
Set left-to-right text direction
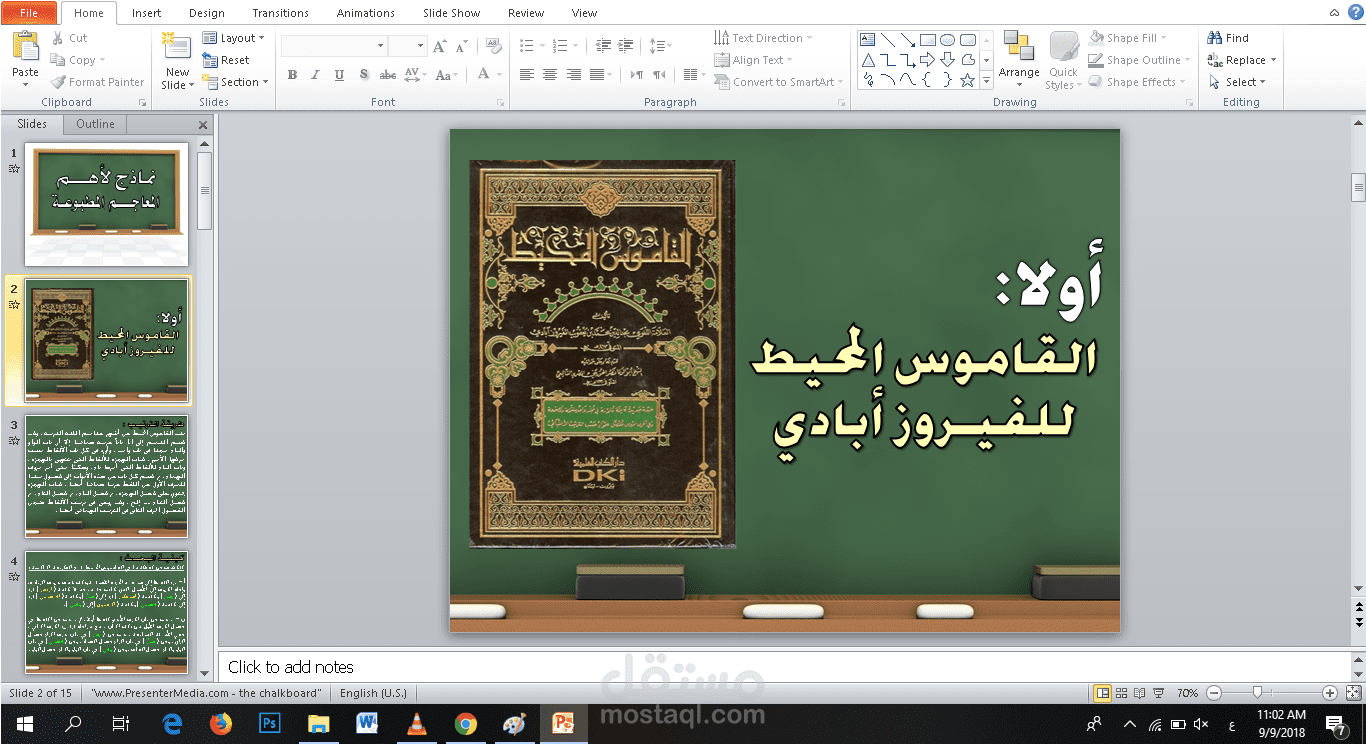pos(636,75)
